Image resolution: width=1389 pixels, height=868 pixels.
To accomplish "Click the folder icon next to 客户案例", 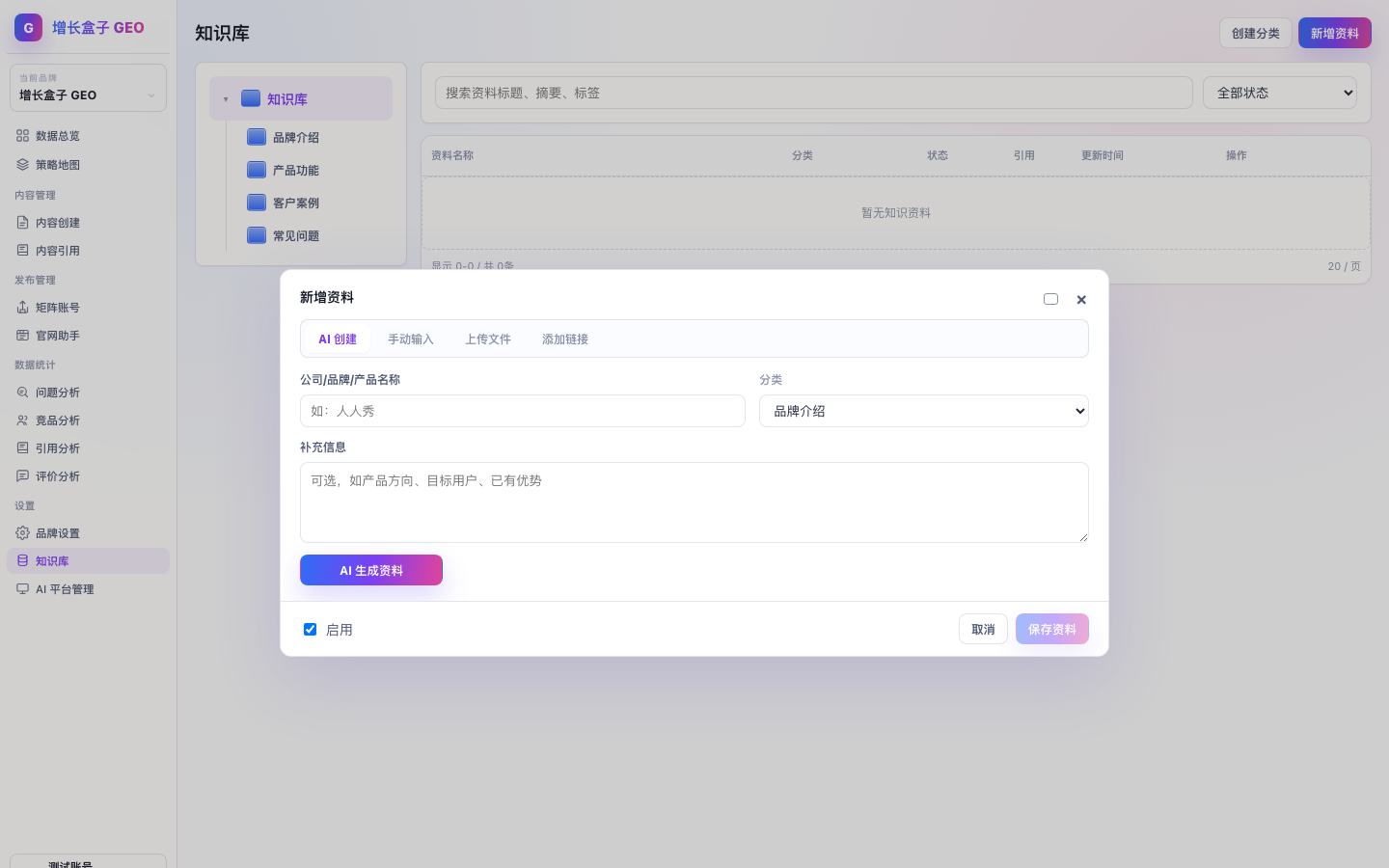I will click(x=257, y=203).
